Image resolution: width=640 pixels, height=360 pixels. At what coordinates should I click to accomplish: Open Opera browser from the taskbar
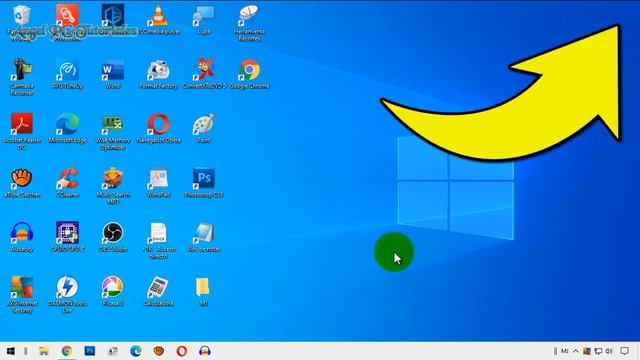coord(182,351)
